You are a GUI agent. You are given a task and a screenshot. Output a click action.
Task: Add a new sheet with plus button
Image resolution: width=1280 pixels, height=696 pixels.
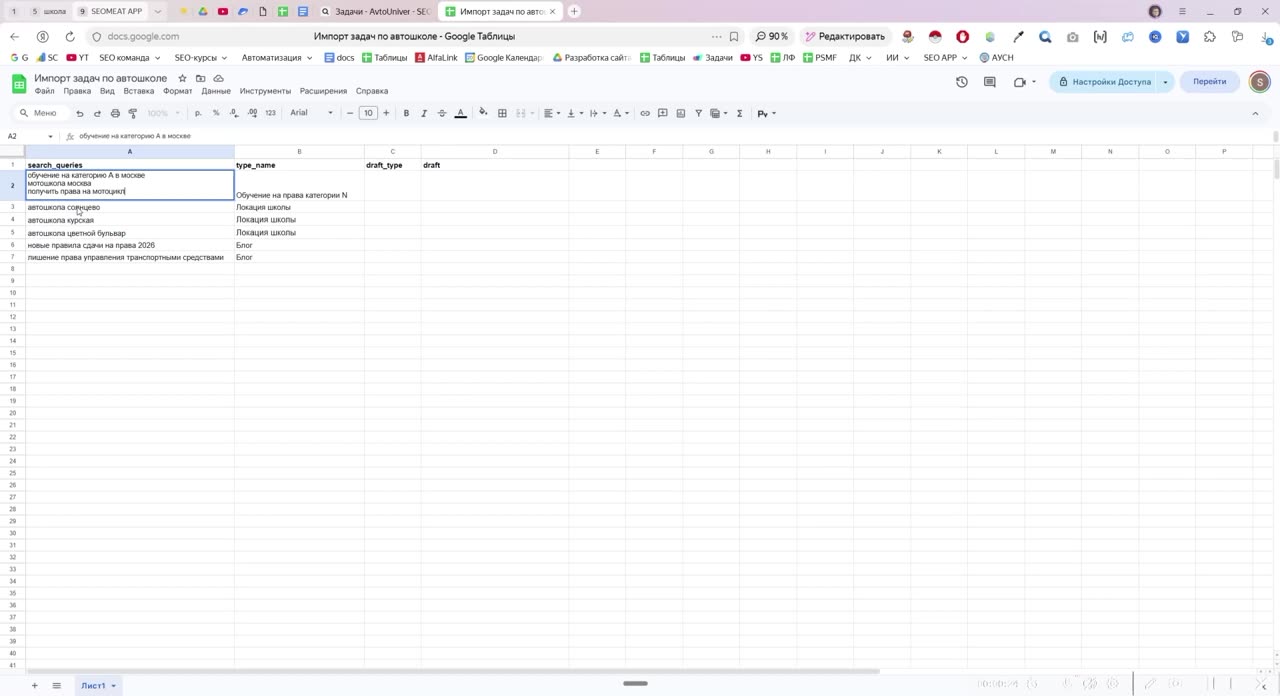tap(34, 686)
